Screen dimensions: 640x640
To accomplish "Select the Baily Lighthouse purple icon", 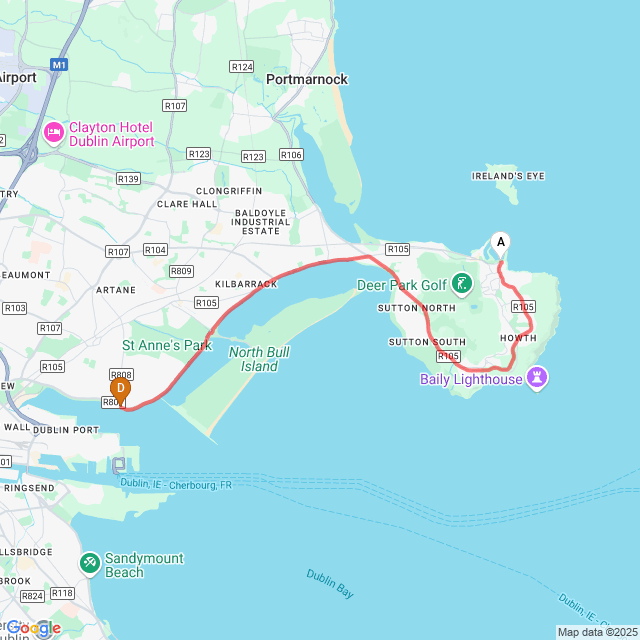I will (x=537, y=378).
